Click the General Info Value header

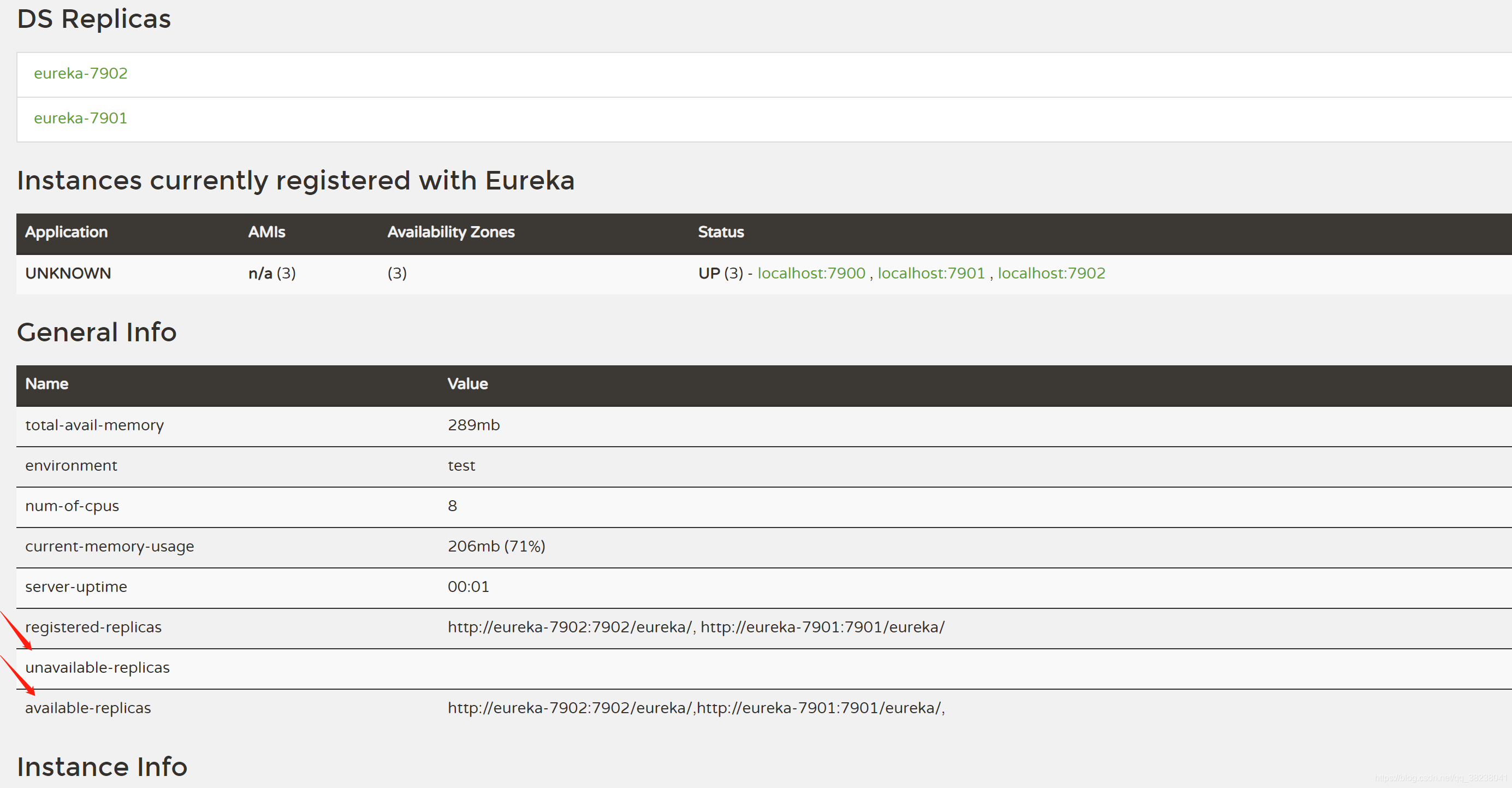467,384
